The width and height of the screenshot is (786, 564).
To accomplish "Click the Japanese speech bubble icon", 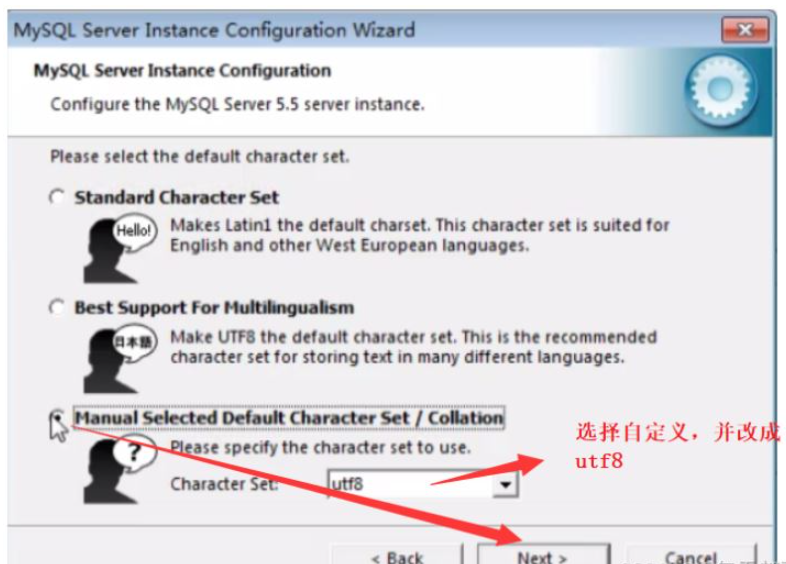I will coord(120,359).
